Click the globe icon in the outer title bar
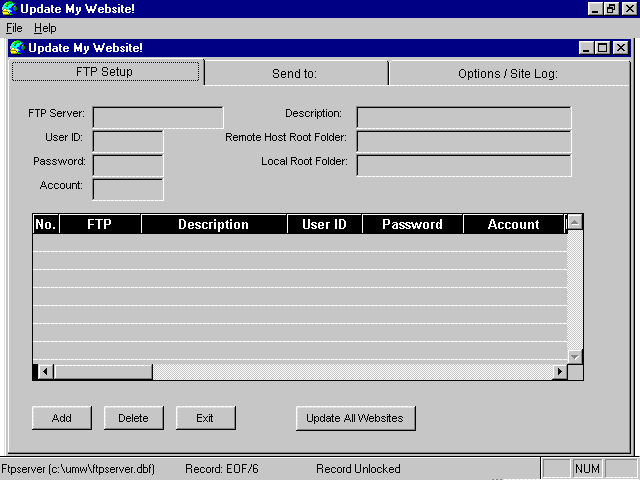 coord(9,9)
